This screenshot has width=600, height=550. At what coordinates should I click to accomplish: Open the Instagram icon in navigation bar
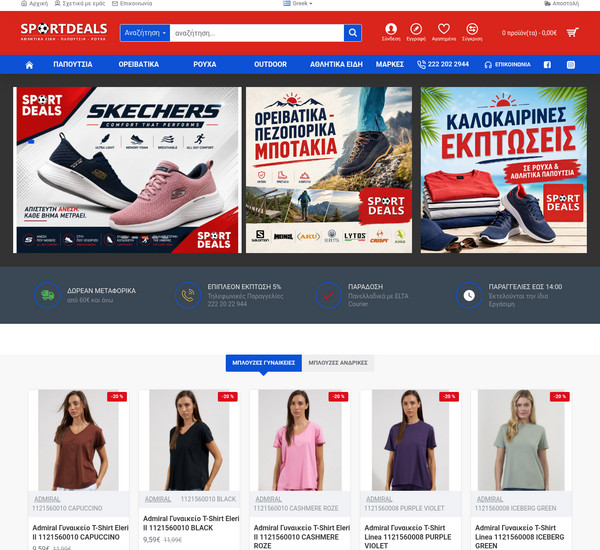pyautogui.click(x=571, y=65)
